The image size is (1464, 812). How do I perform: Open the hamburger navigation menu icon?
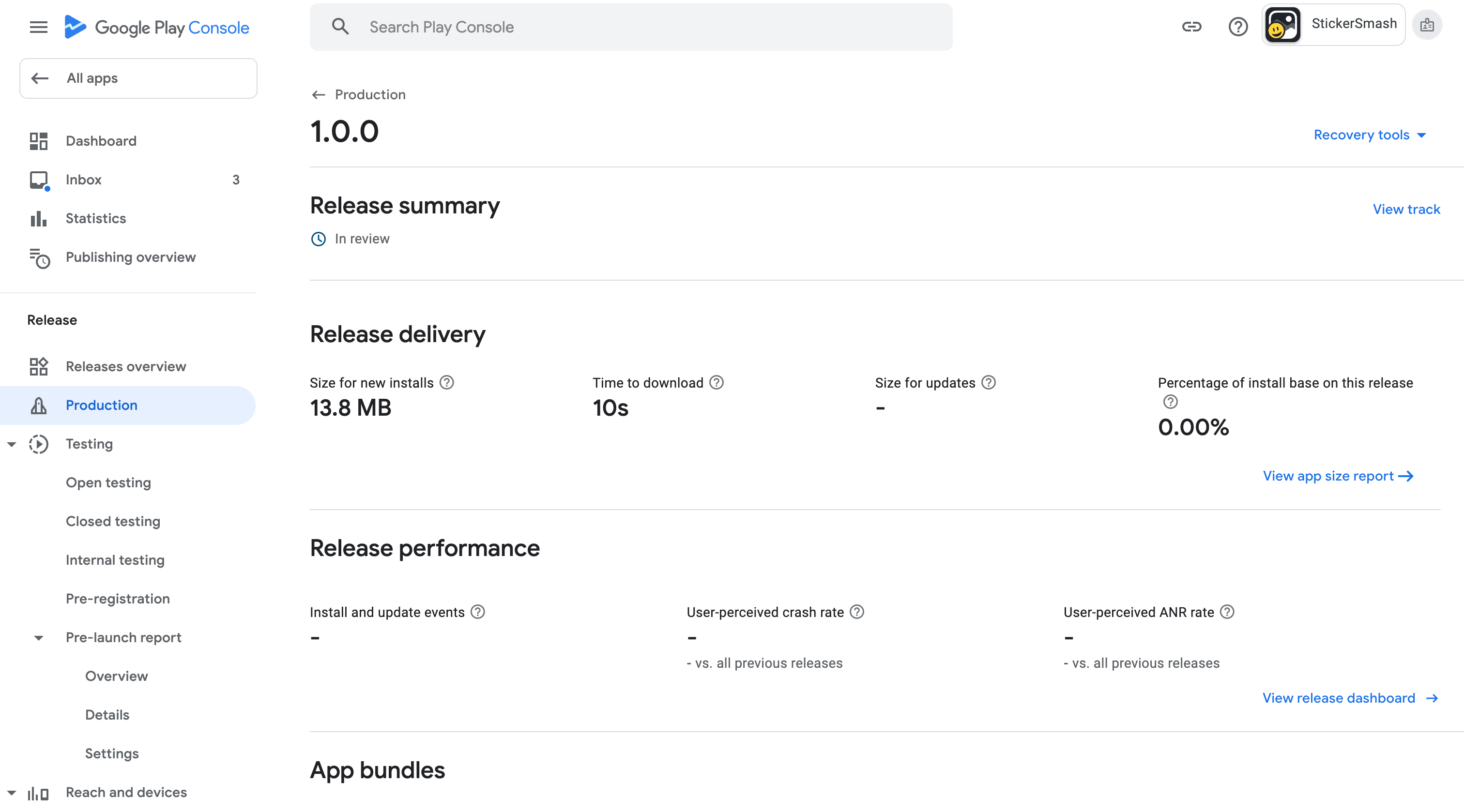pyautogui.click(x=38, y=27)
